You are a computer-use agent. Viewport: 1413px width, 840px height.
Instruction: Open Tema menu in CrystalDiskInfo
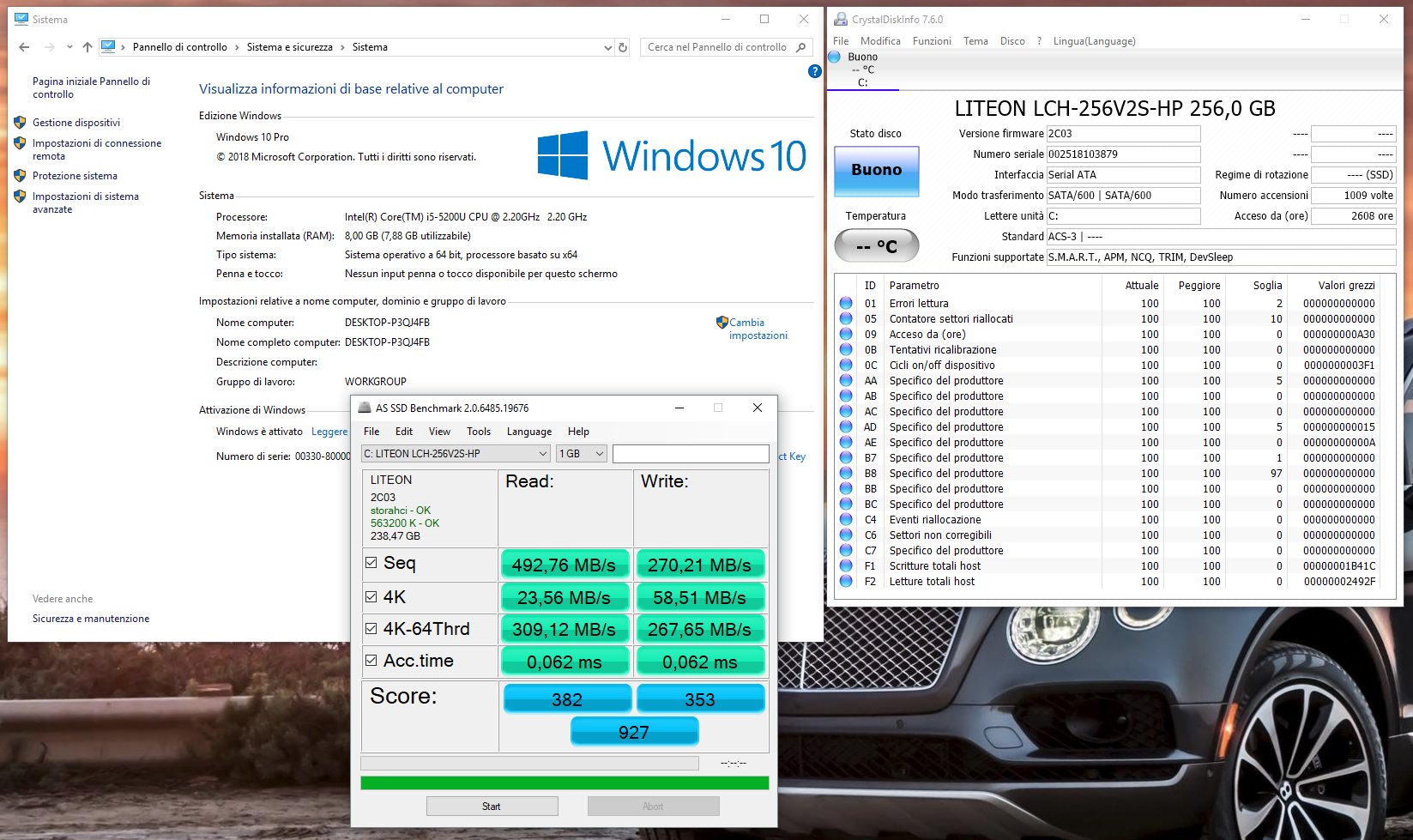pos(975,41)
